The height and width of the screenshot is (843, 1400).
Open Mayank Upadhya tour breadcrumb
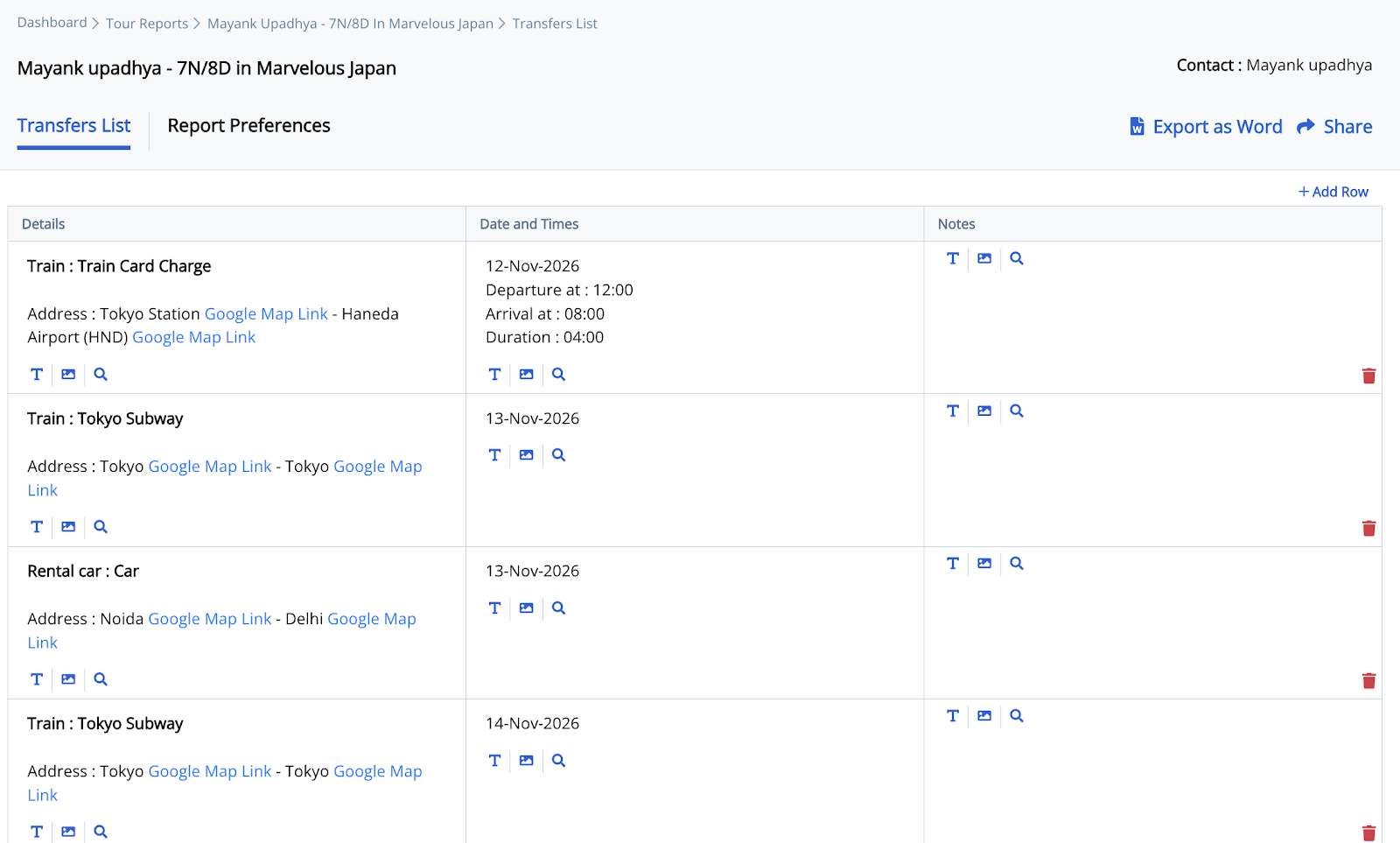click(x=350, y=24)
